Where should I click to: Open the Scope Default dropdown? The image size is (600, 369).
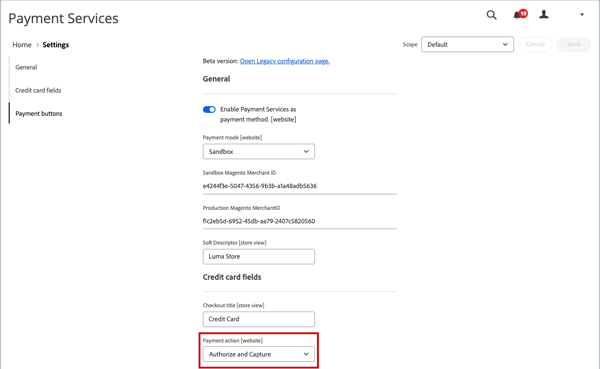click(467, 44)
